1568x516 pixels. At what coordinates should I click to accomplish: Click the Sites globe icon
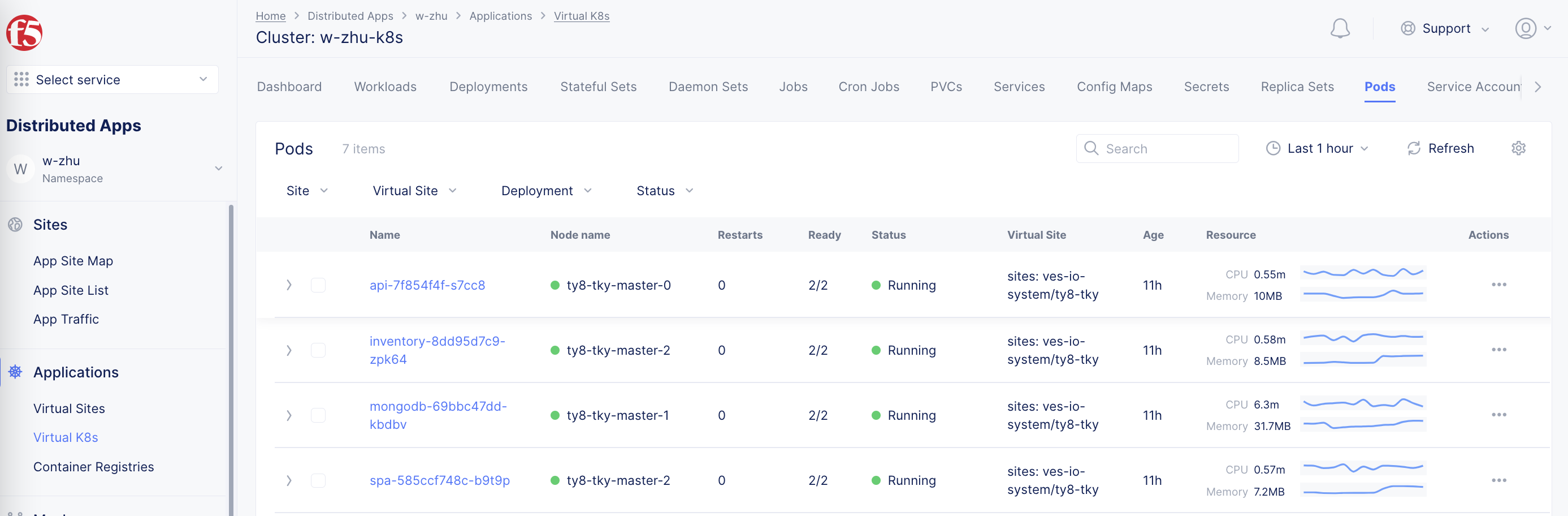pyautogui.click(x=15, y=224)
